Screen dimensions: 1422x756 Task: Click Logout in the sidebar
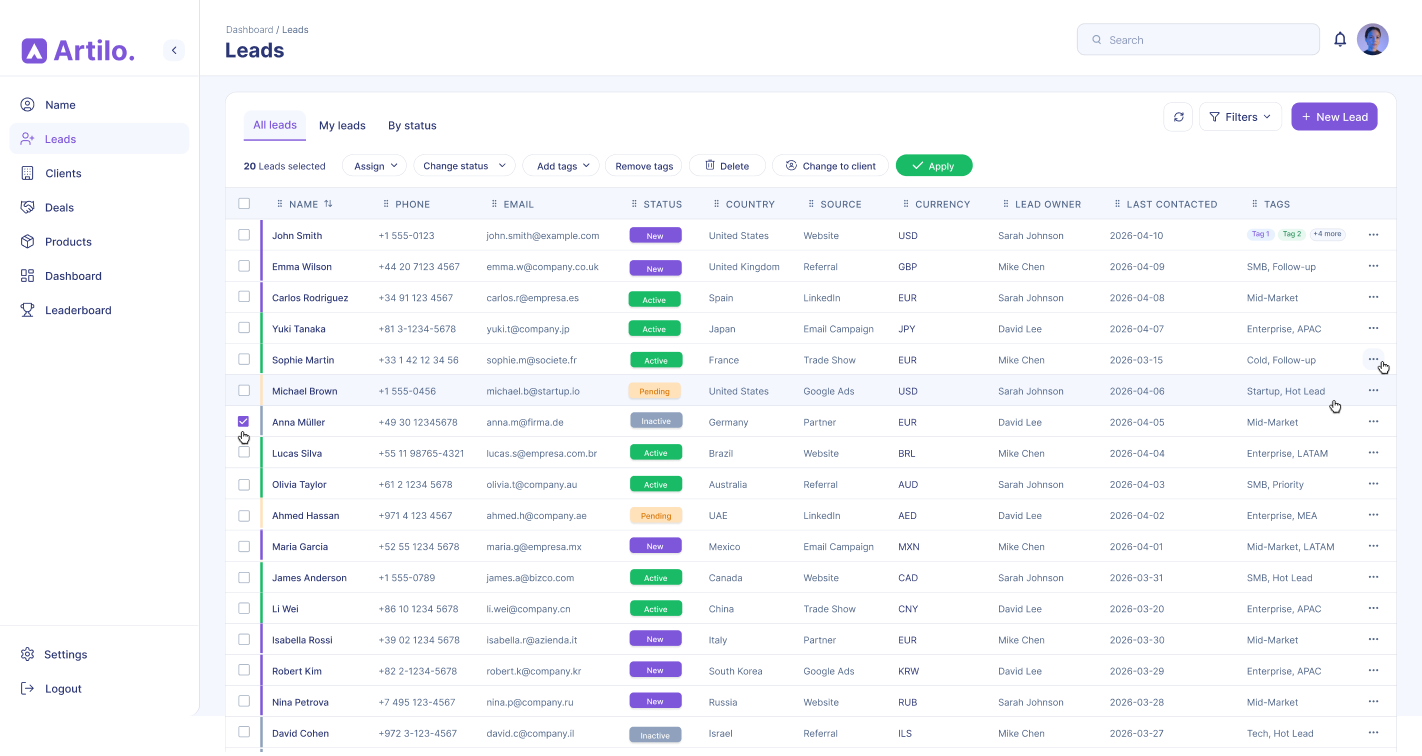(99, 688)
